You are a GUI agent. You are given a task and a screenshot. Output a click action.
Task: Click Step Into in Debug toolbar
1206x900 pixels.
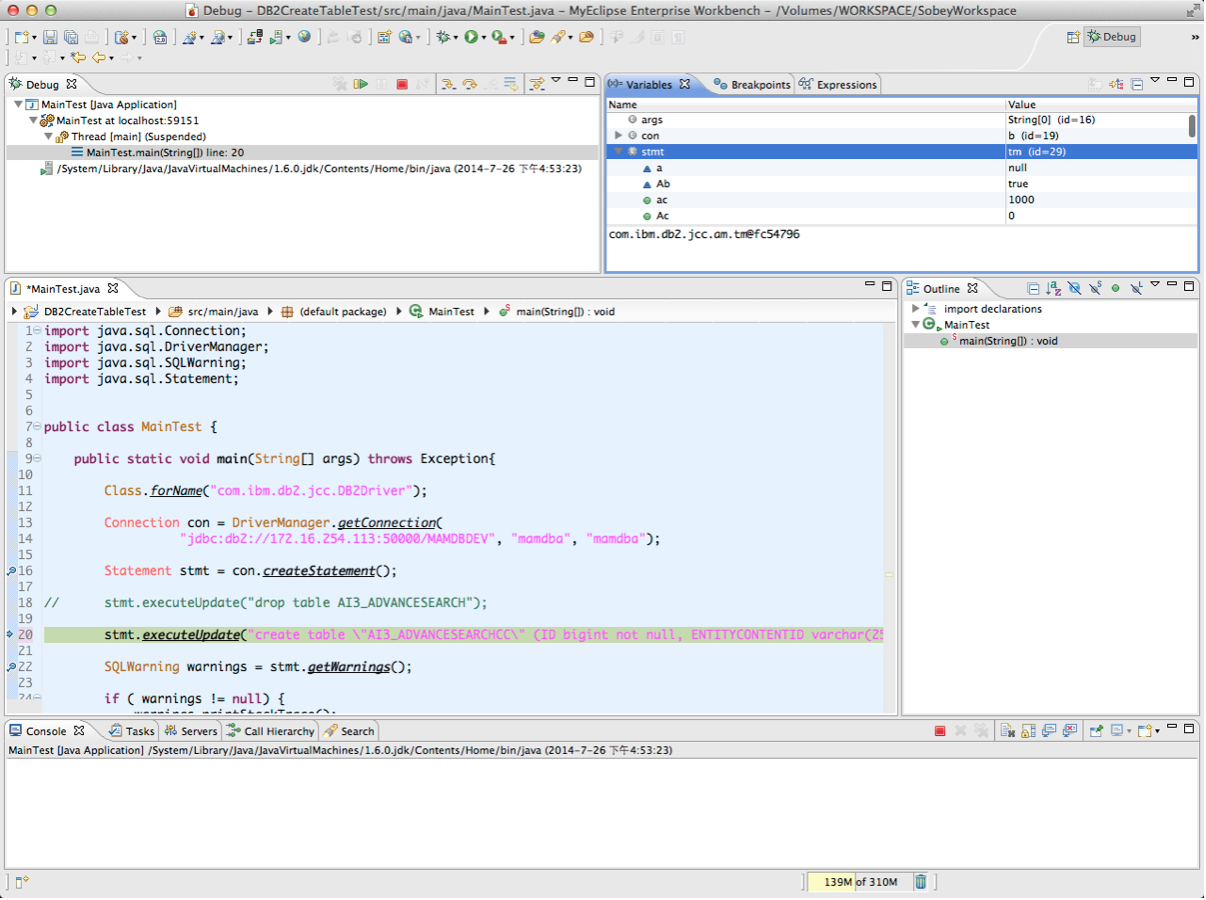(448, 85)
